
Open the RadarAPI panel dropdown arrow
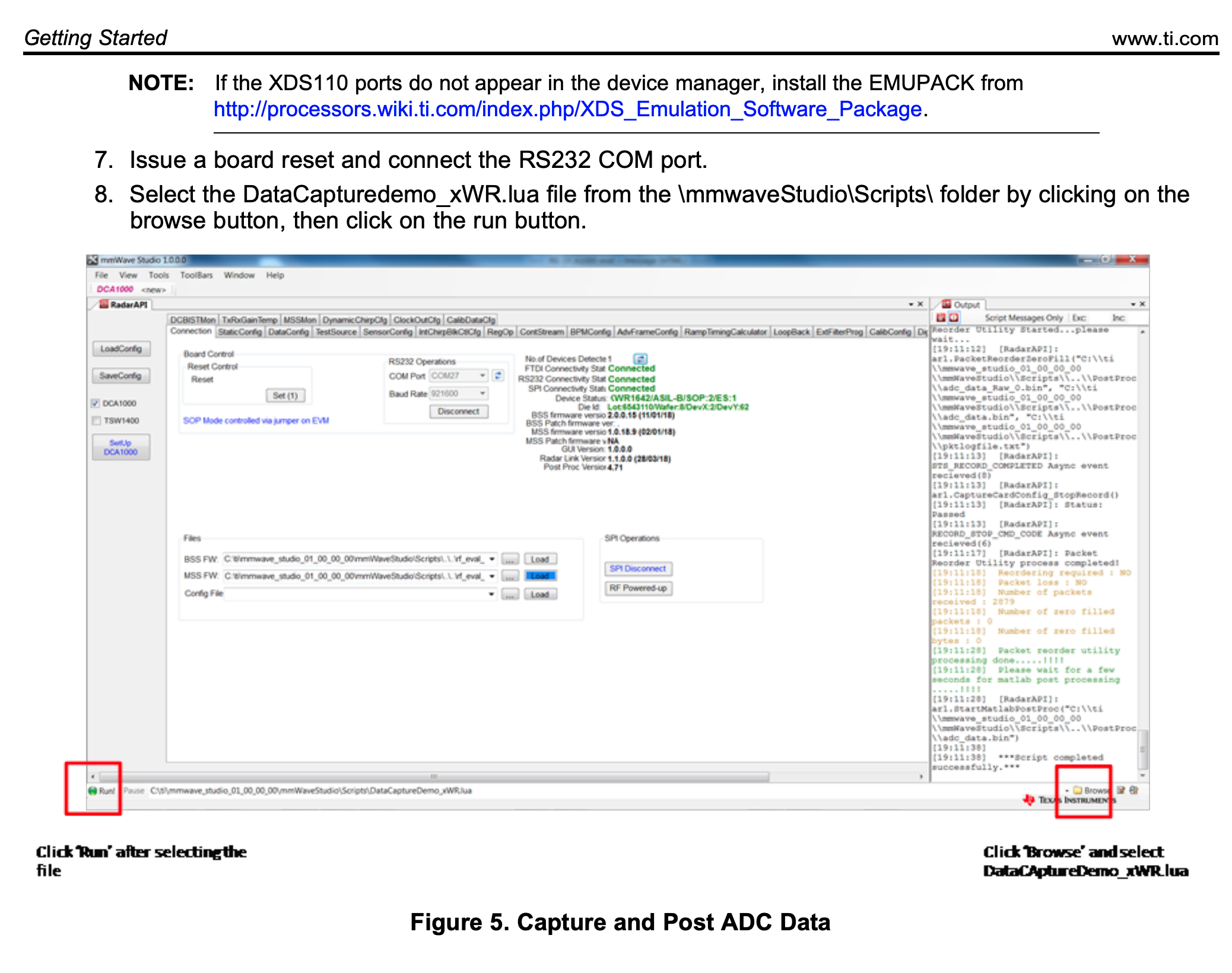(x=911, y=304)
